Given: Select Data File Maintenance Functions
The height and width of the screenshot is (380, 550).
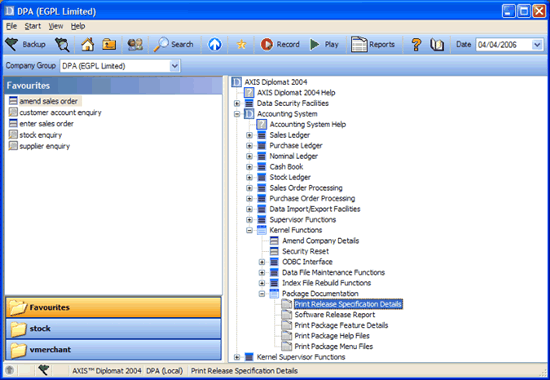Looking at the screenshot, I should (x=334, y=272).
